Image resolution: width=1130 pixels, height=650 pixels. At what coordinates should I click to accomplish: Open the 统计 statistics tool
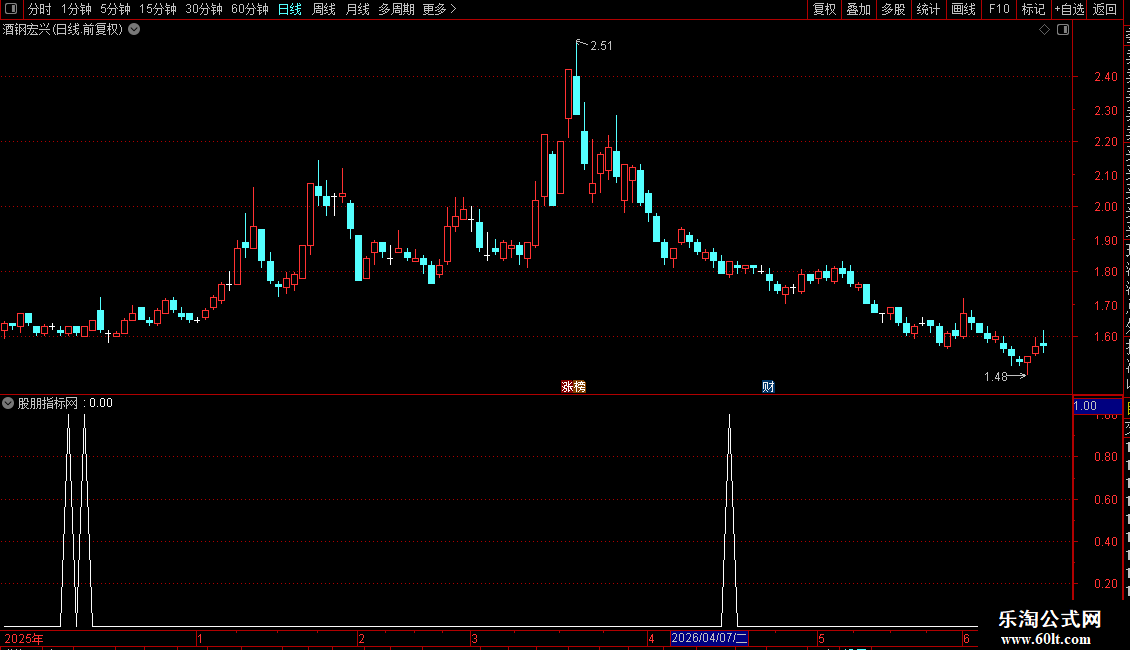pos(927,9)
